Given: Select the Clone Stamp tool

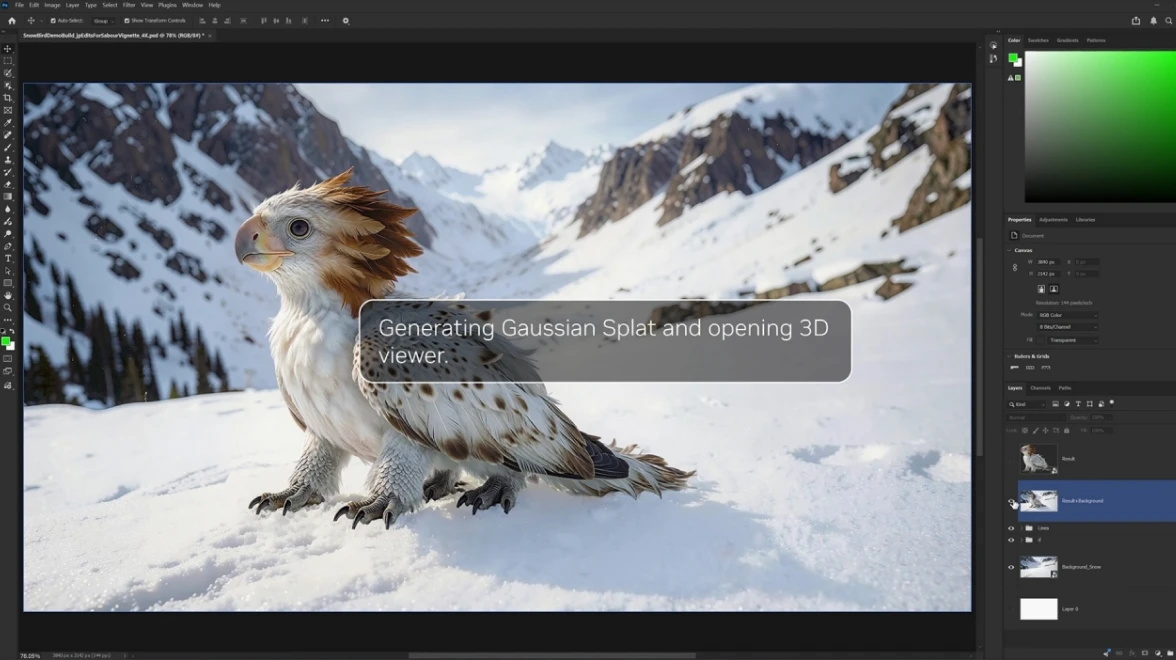Looking at the screenshot, I should [8, 160].
